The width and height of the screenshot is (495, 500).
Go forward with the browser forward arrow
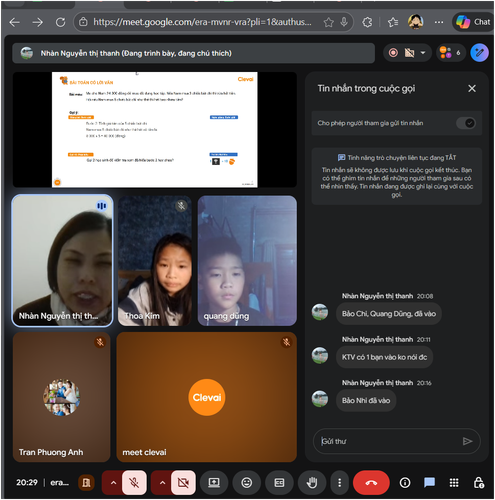[38, 22]
